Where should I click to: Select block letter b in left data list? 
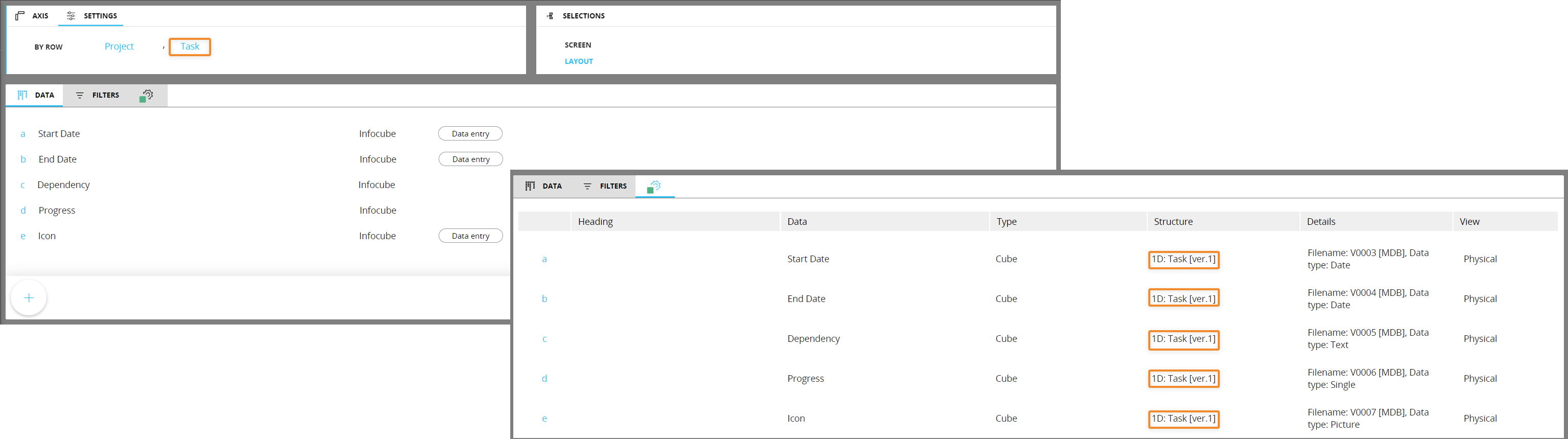pyautogui.click(x=23, y=159)
